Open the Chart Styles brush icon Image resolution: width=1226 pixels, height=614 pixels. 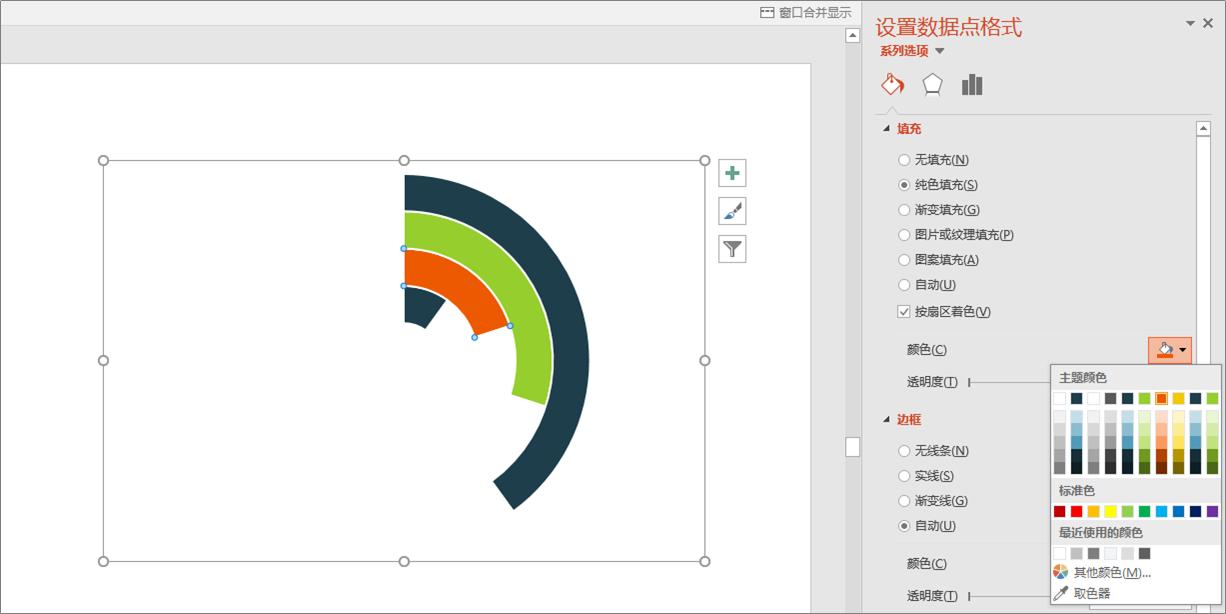732,211
